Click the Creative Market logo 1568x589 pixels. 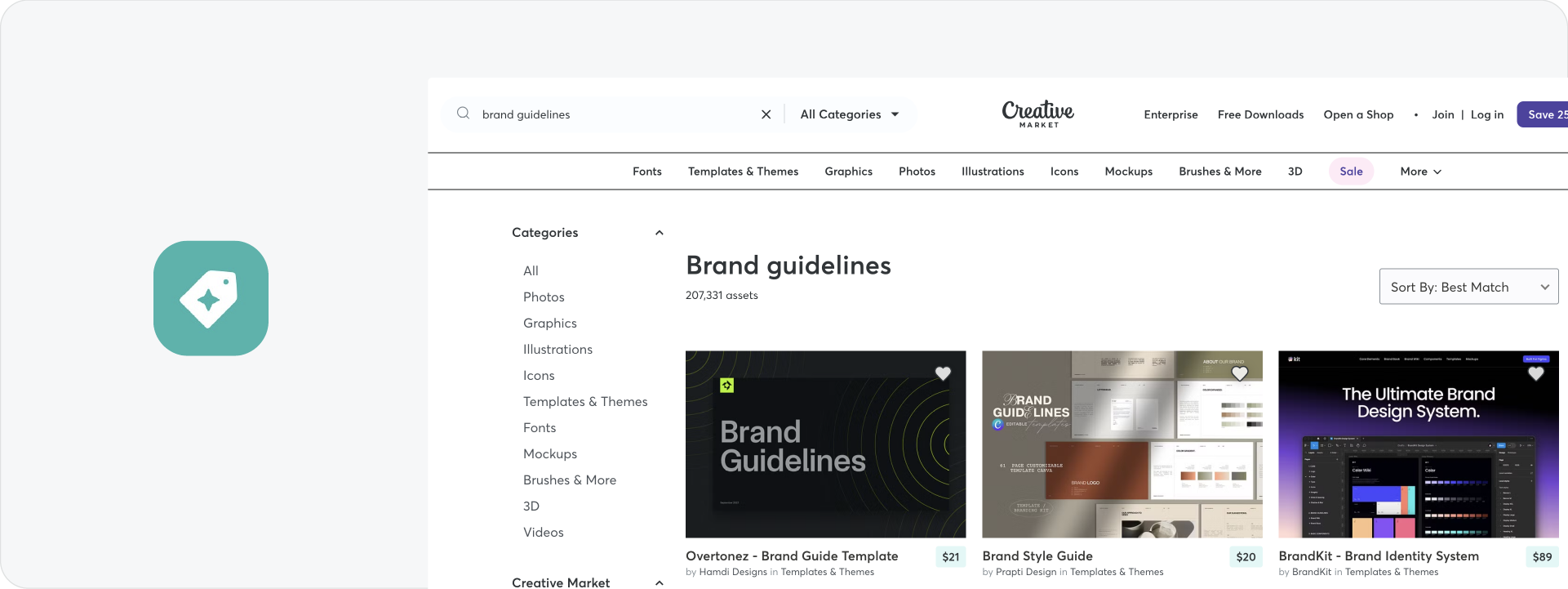point(1038,114)
